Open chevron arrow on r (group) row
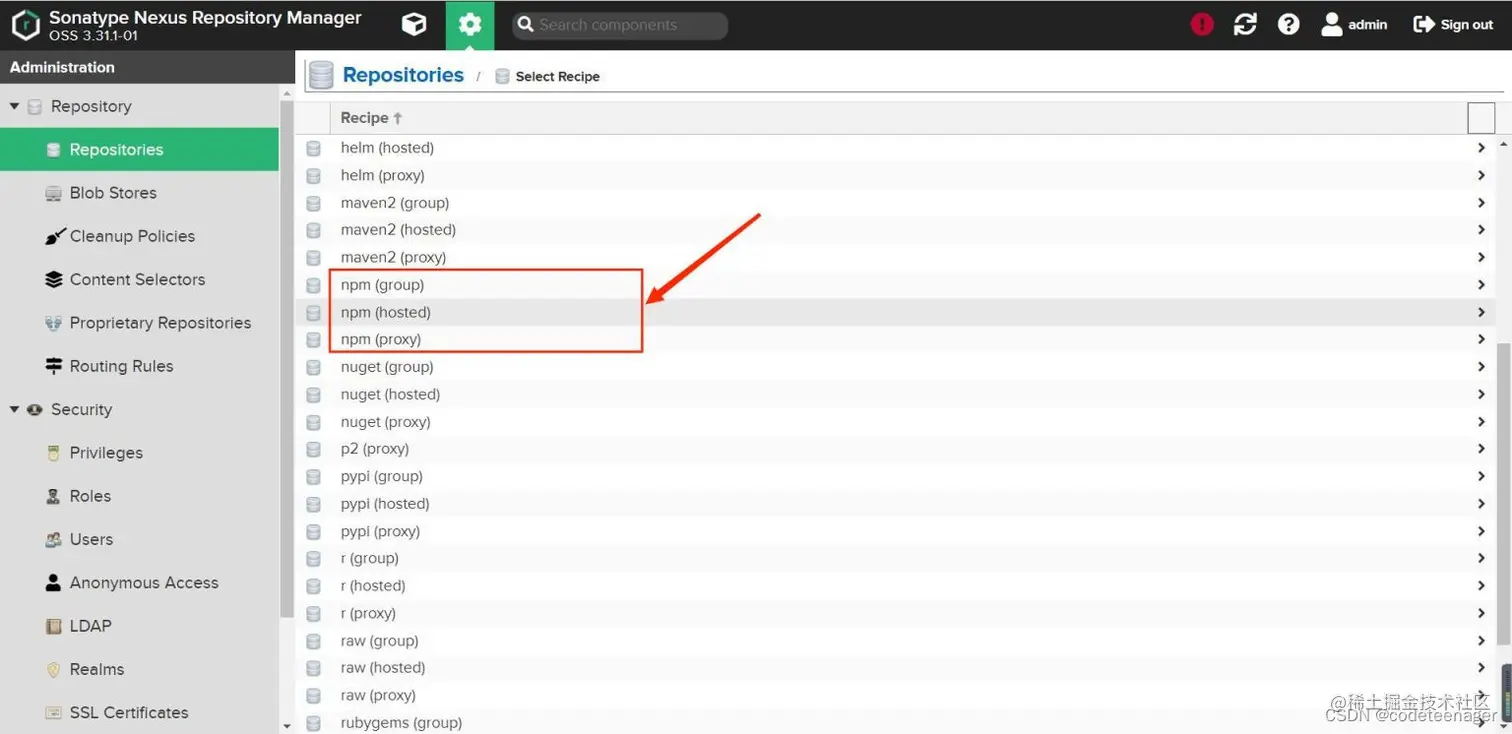Screen dimensions: 1512x734 [x=1481, y=558]
